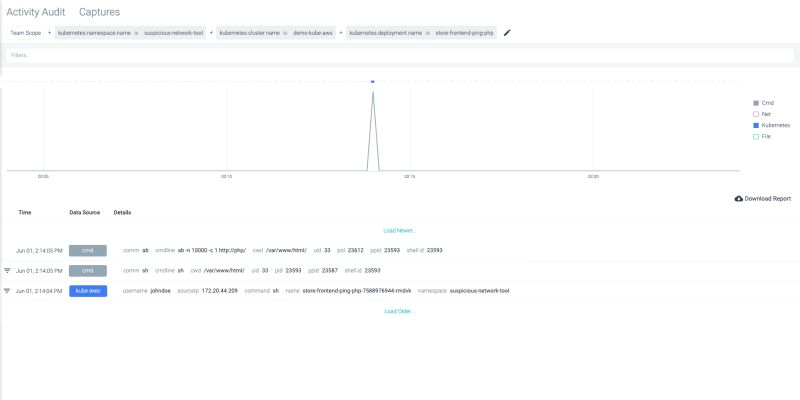This screenshot has height=400, width=800.
Task: Select cmdline ab -n 10000 -c 1 http://php/
Action: tap(212, 251)
